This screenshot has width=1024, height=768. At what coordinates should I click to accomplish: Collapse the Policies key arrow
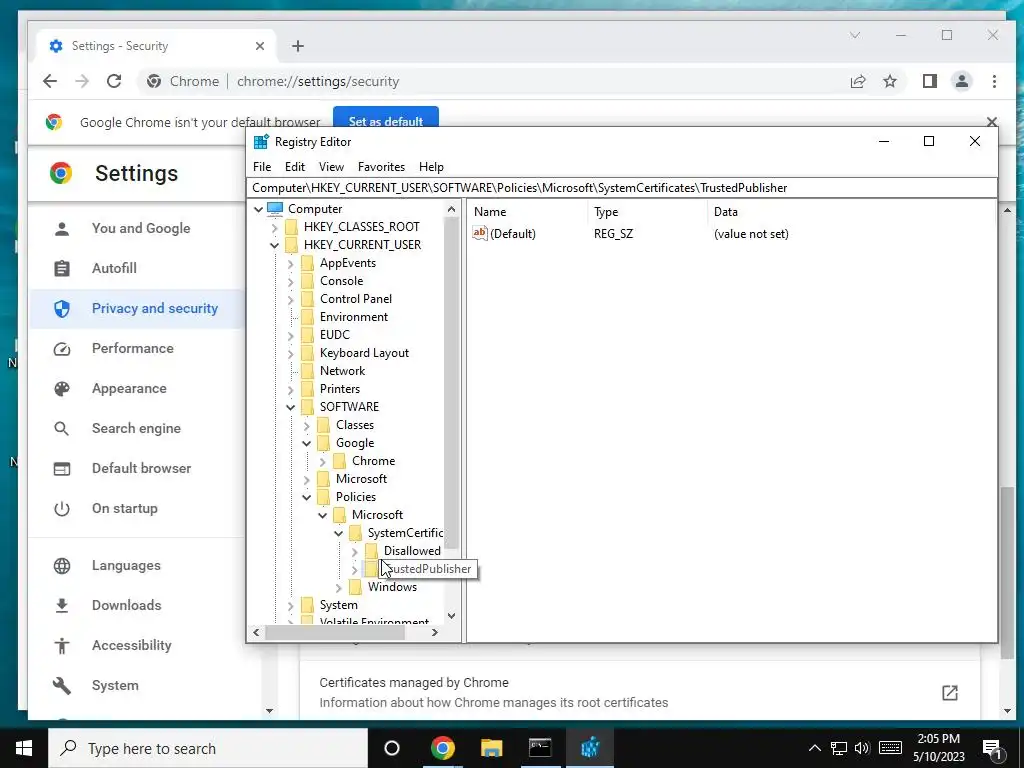click(306, 498)
